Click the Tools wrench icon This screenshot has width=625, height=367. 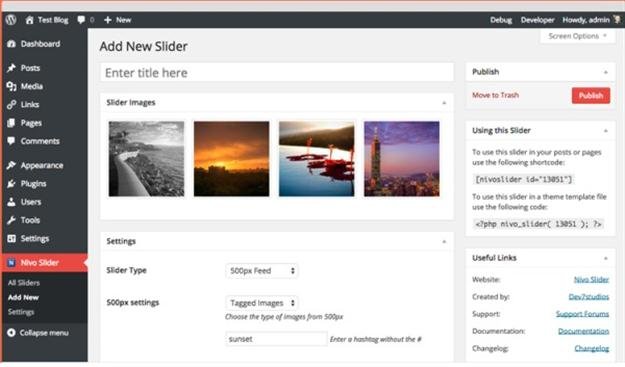[11, 220]
